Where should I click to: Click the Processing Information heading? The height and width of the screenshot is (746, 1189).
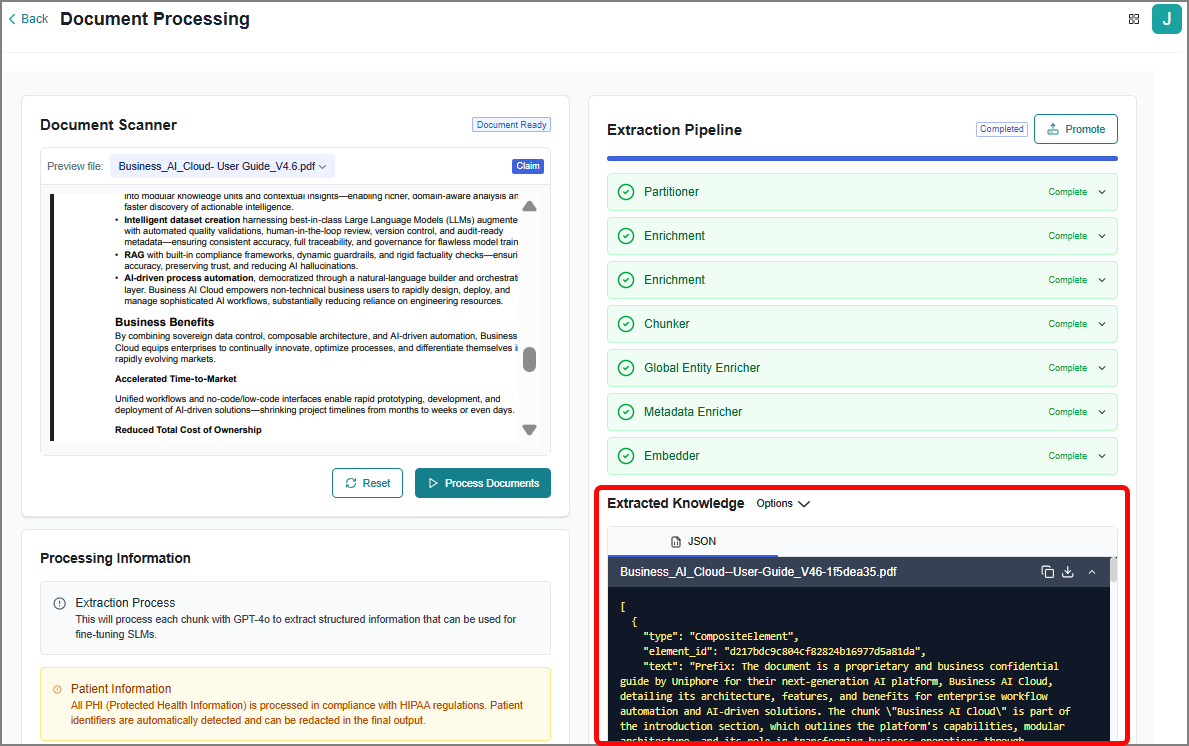click(x=115, y=558)
